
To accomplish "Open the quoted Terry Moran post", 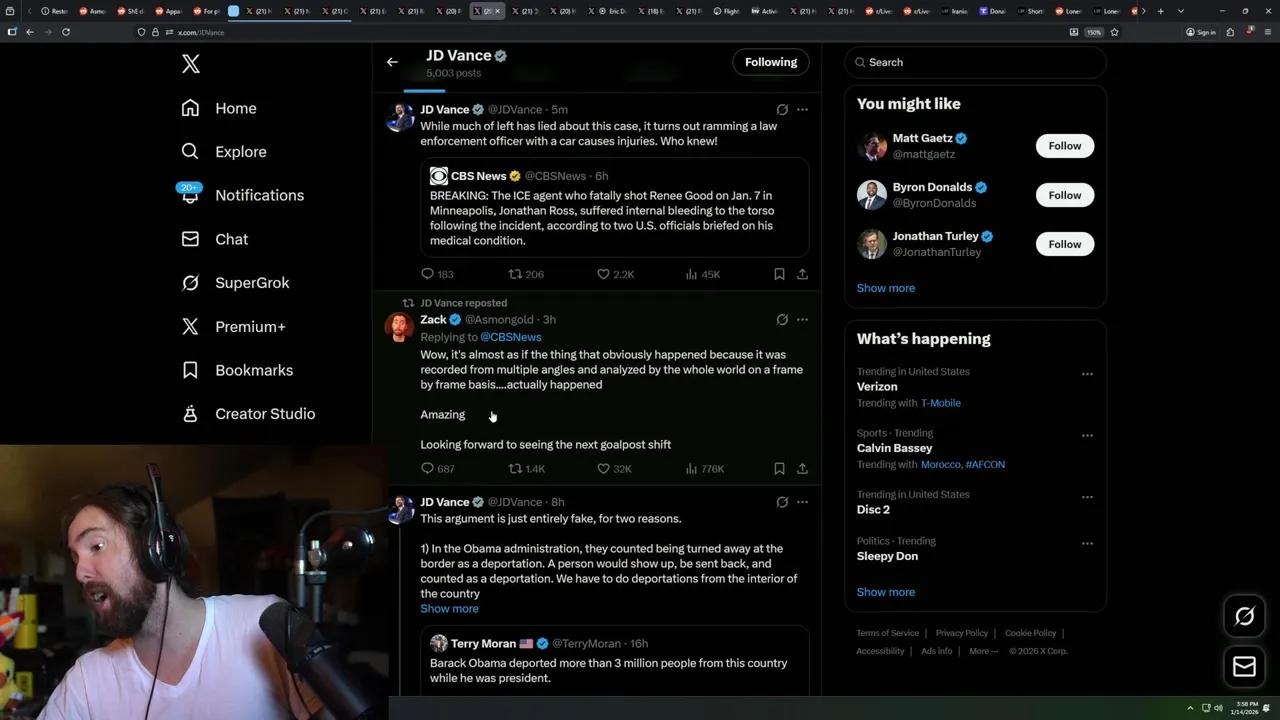I will 614,662.
